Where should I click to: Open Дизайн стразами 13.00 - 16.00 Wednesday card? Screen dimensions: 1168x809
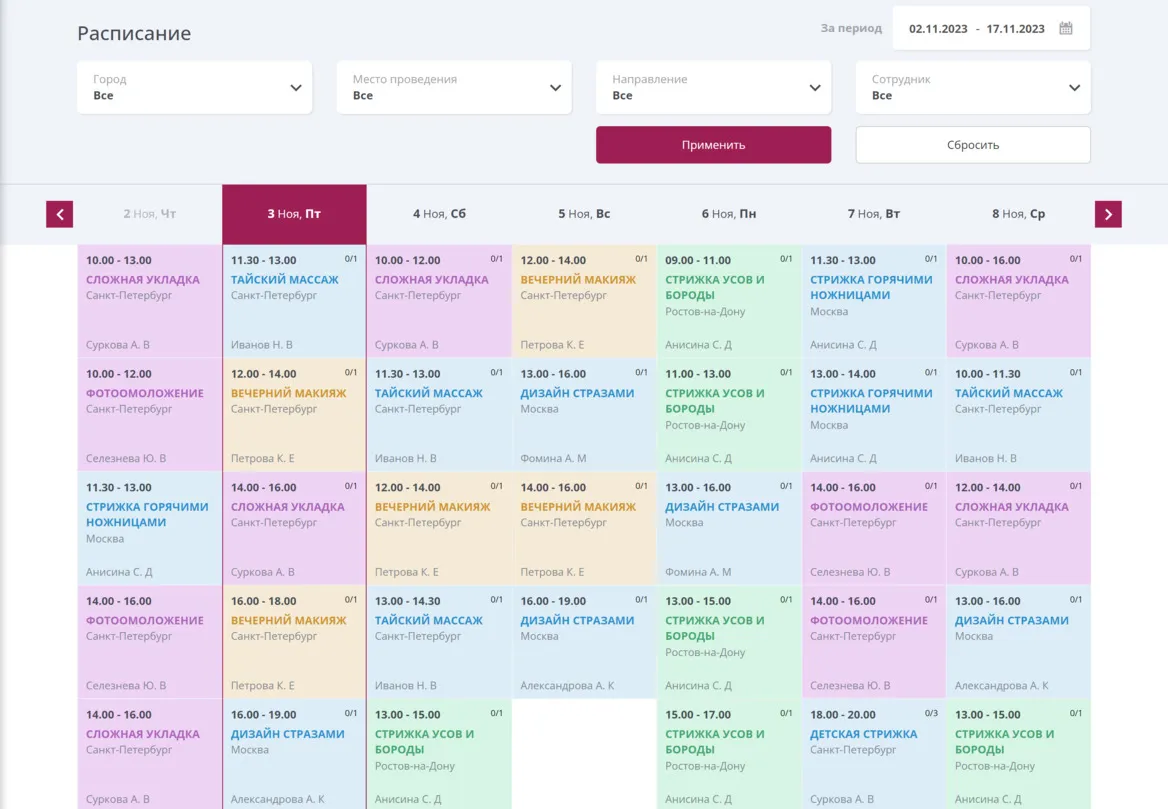pos(1018,642)
